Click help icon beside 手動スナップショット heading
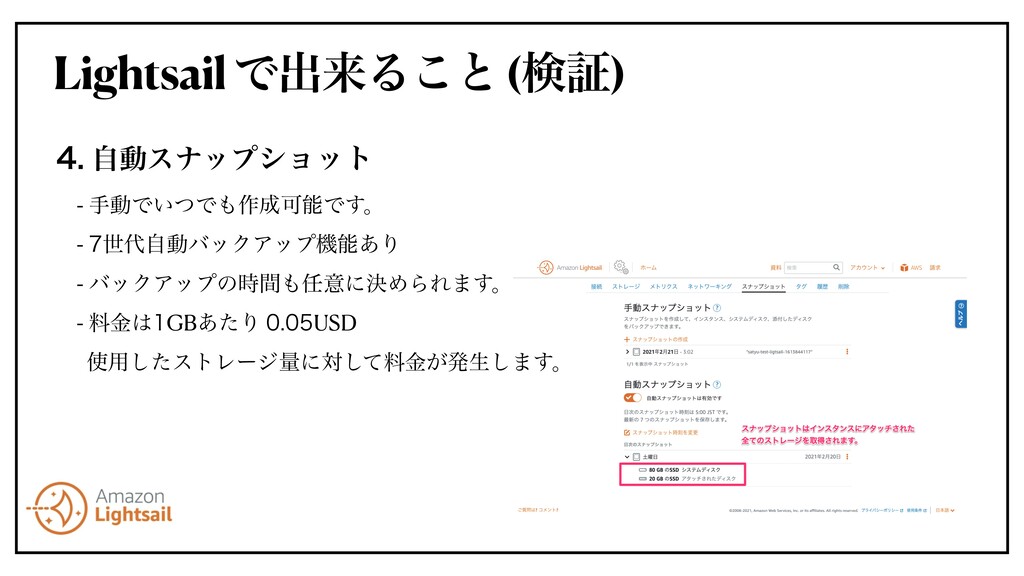The image size is (1024, 576). pos(717,308)
